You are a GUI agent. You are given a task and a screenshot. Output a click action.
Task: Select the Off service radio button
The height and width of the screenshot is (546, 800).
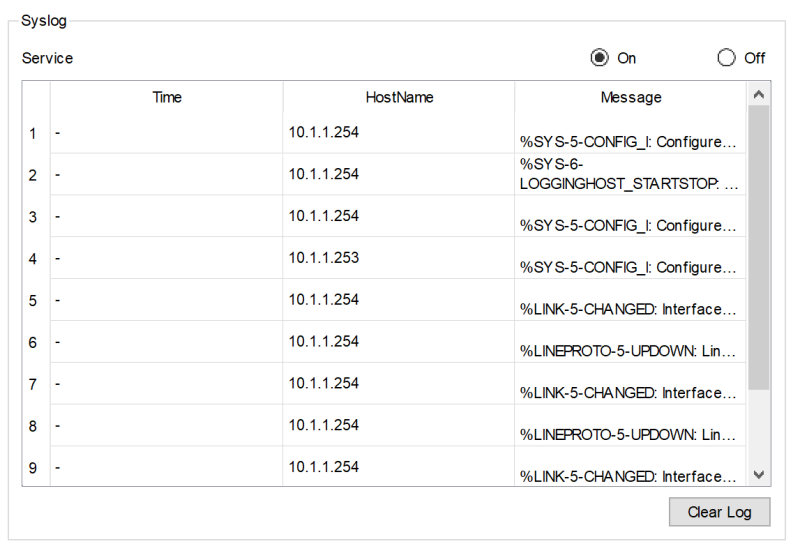(727, 58)
